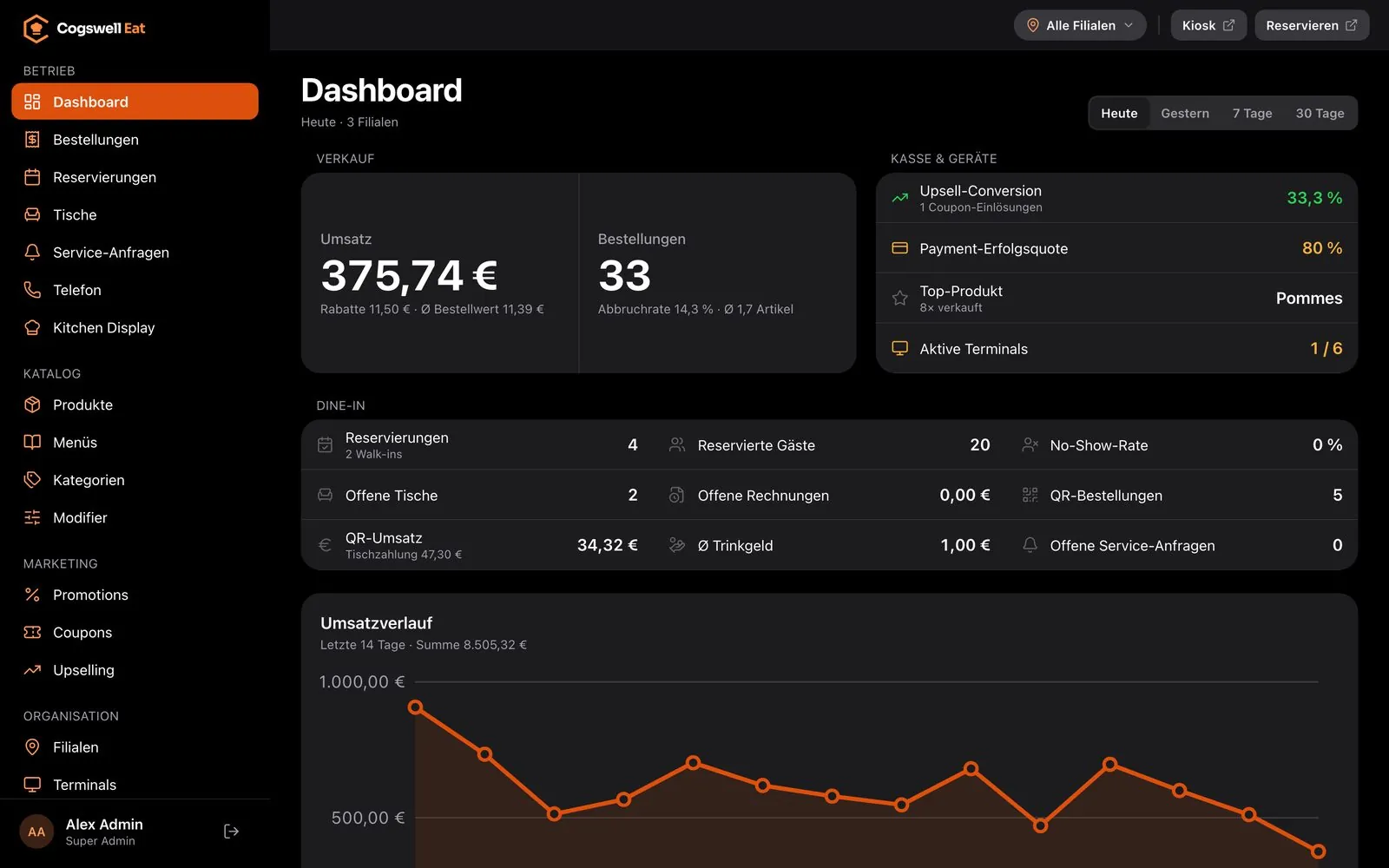
Task: Click the Top-Produkt star icon
Action: 900,299
